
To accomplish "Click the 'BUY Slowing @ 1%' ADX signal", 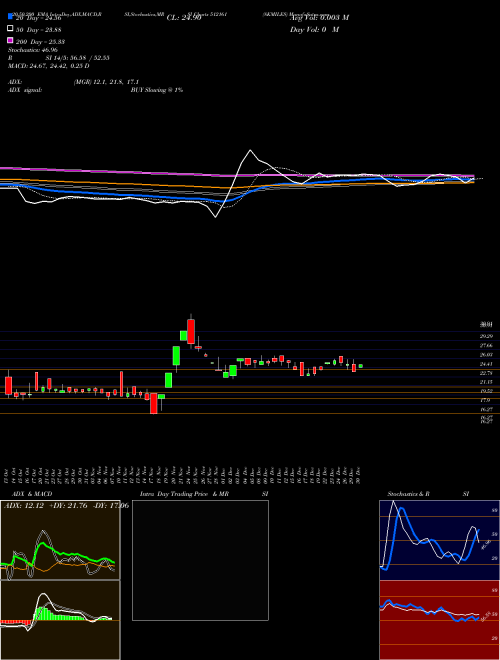I will 157,90.
